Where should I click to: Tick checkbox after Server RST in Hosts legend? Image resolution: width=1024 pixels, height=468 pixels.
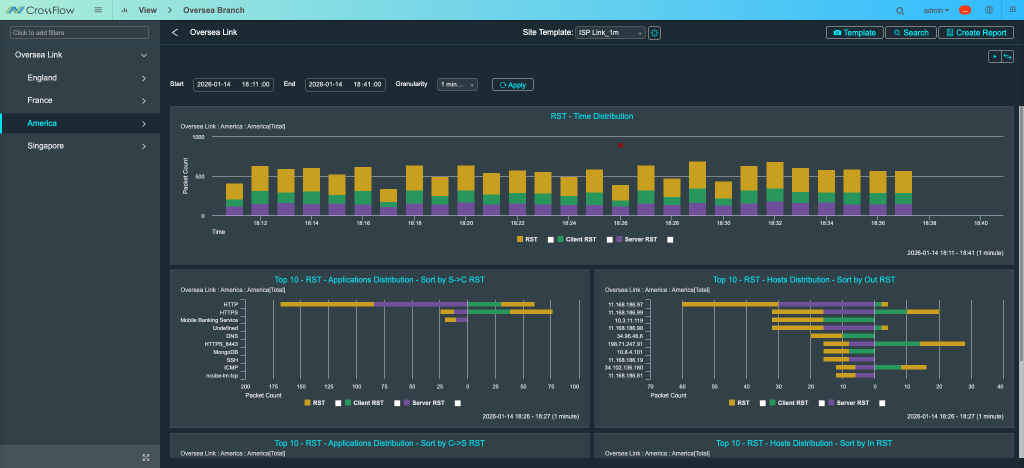[881, 403]
